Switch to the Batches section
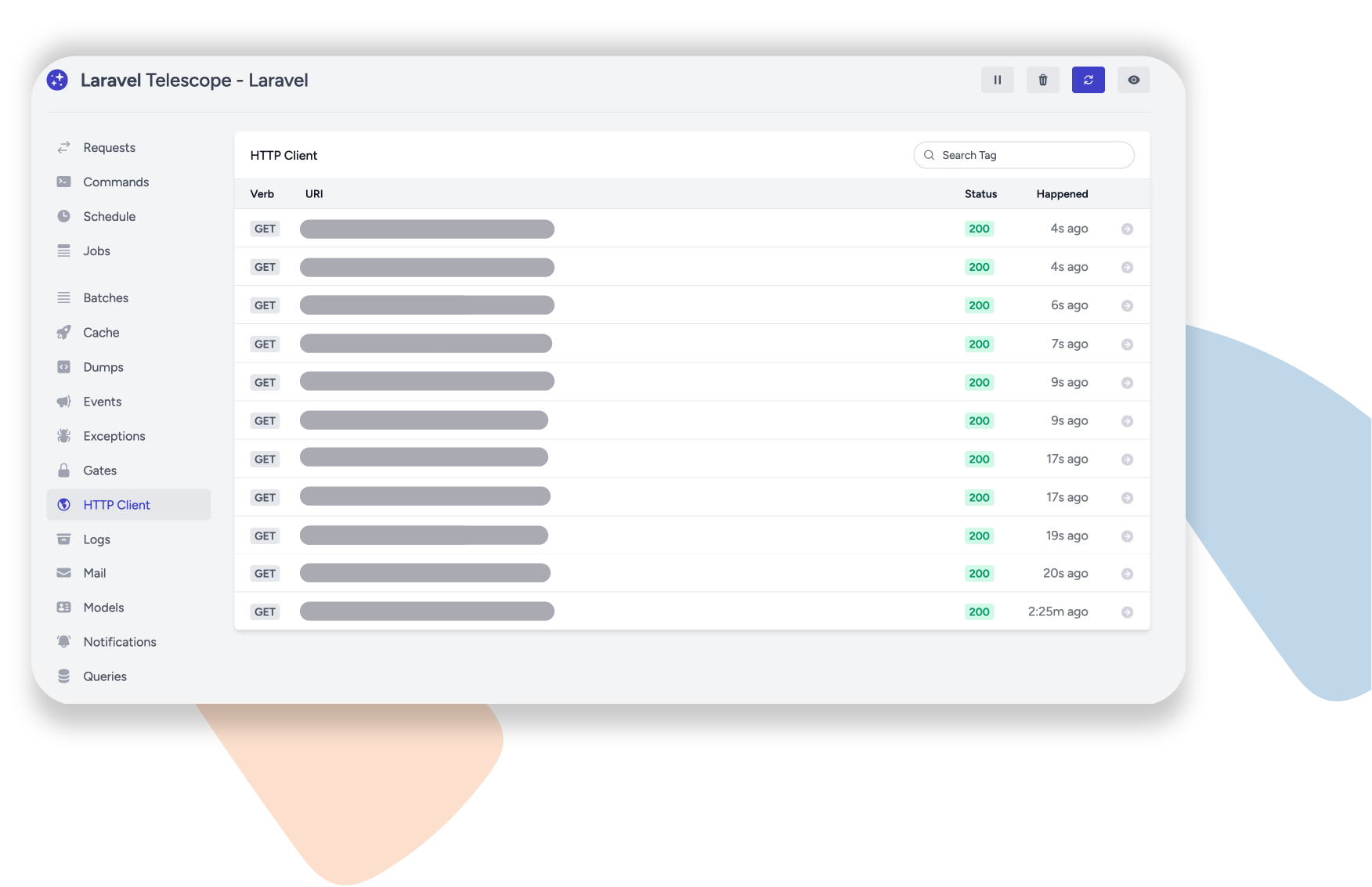 [106, 297]
